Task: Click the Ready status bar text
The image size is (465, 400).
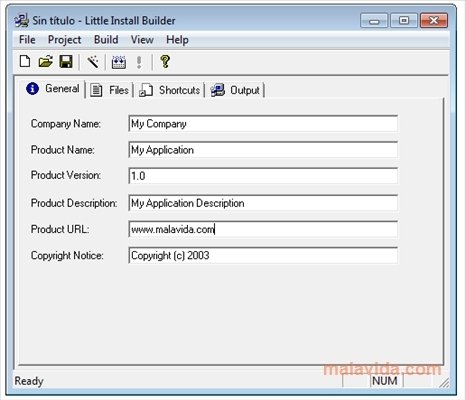Action: (x=29, y=381)
